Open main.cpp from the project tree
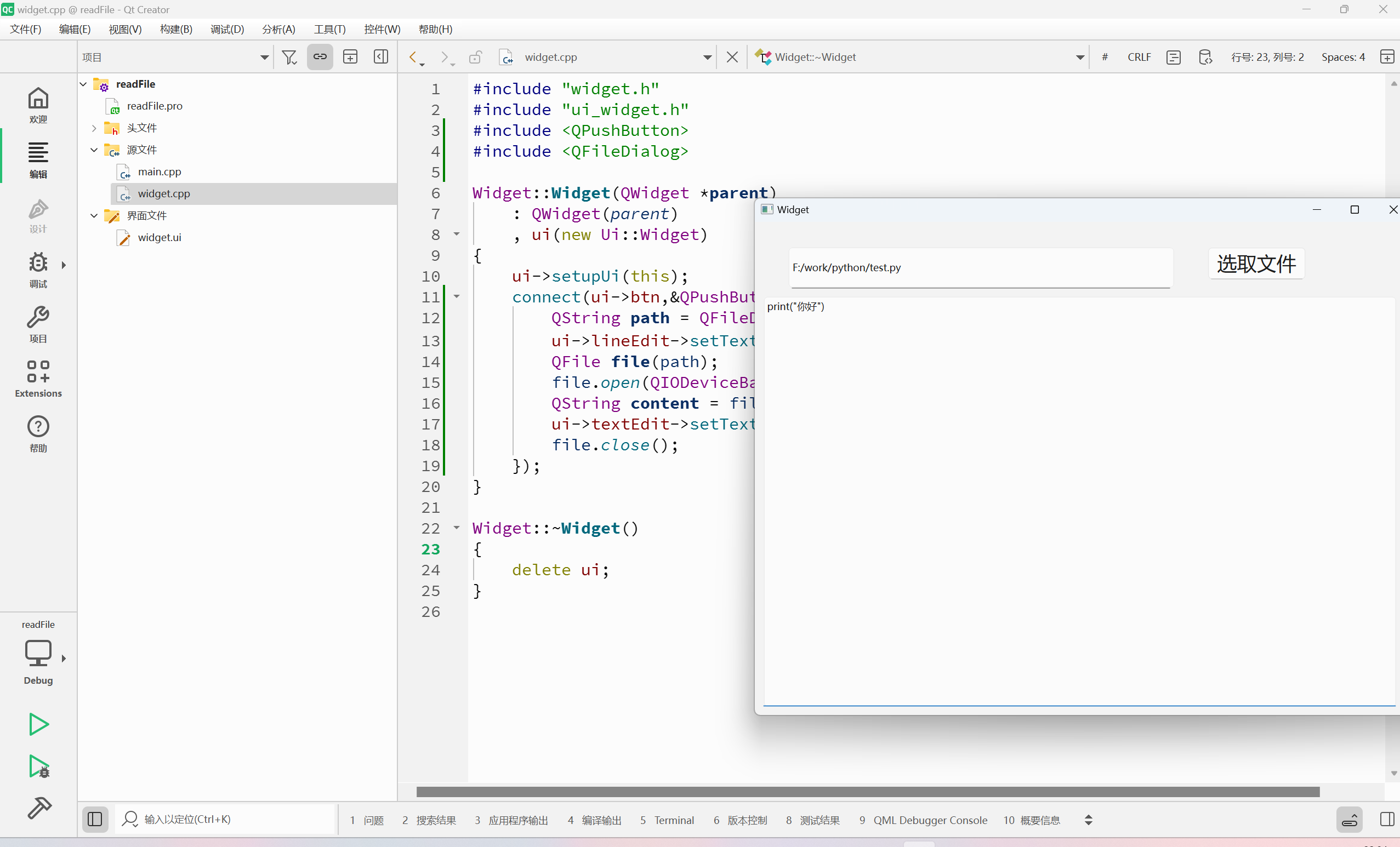Image resolution: width=1400 pixels, height=847 pixels. pyautogui.click(x=159, y=171)
